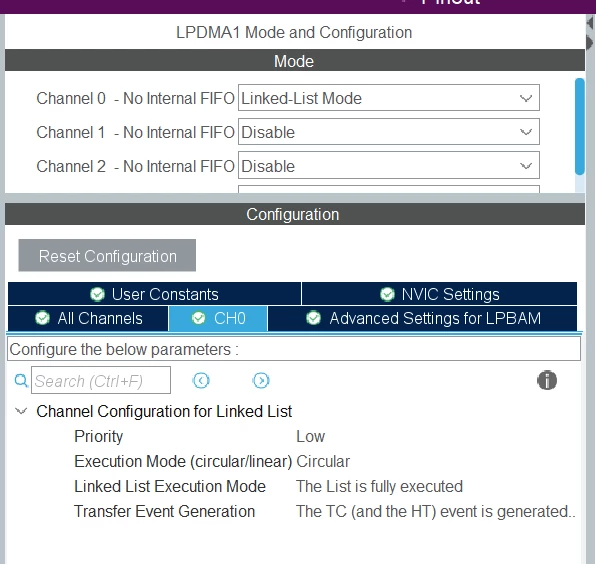Viewport: 596px width, 564px height.
Task: Click the NVIC Settings green check icon
Action: pos(387,294)
